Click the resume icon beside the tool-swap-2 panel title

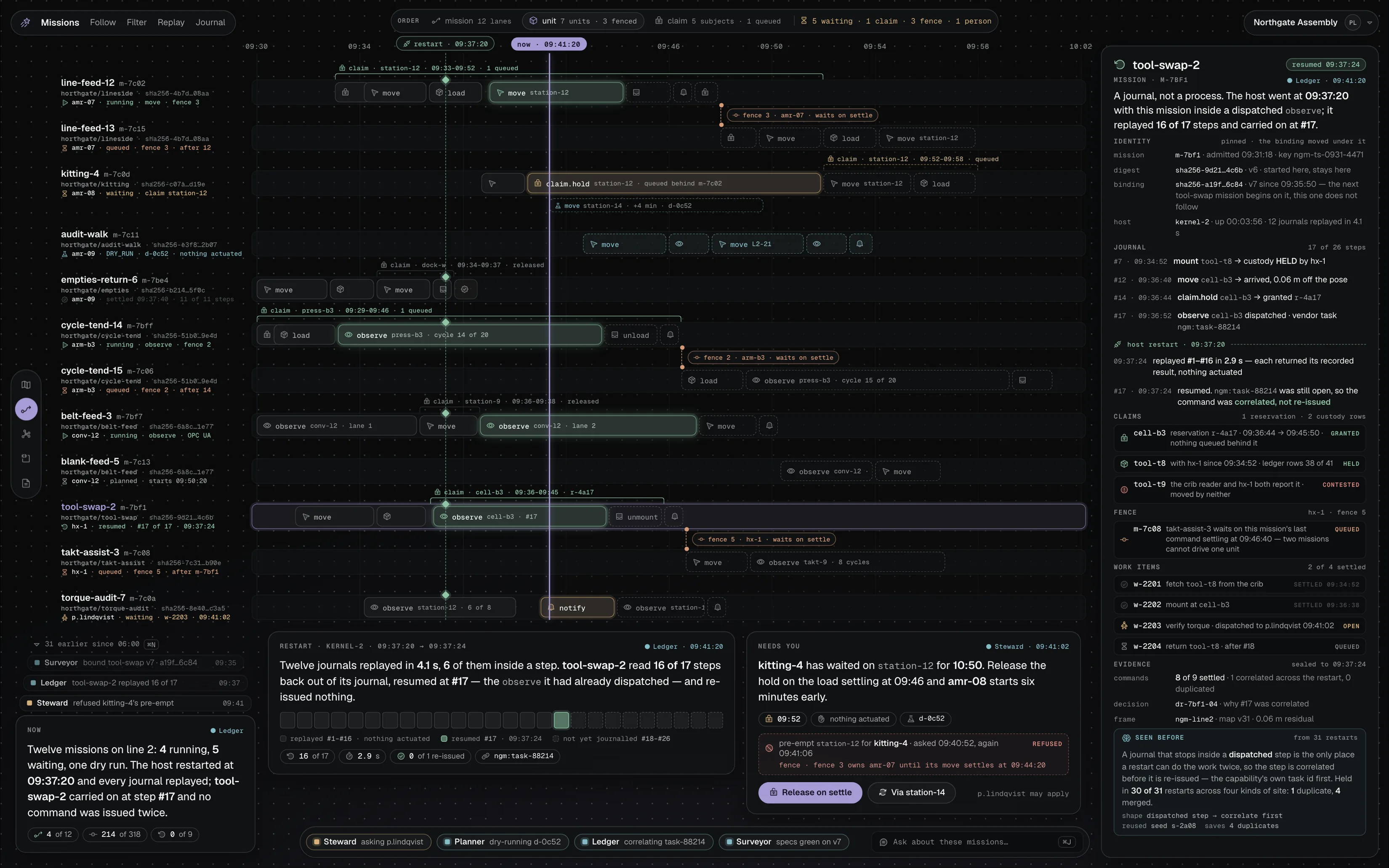point(1119,65)
